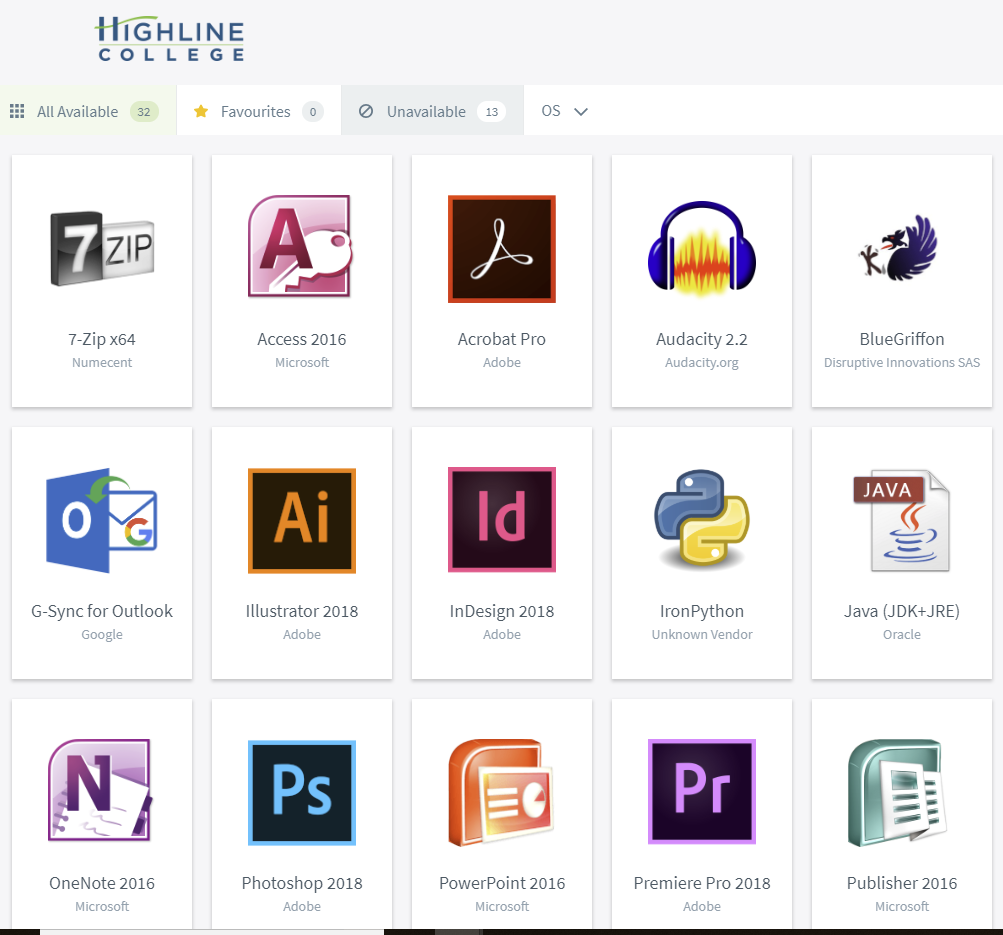This screenshot has height=935, width=1003.
Task: Open the G-Sync for Outlook icon
Action: tap(102, 521)
